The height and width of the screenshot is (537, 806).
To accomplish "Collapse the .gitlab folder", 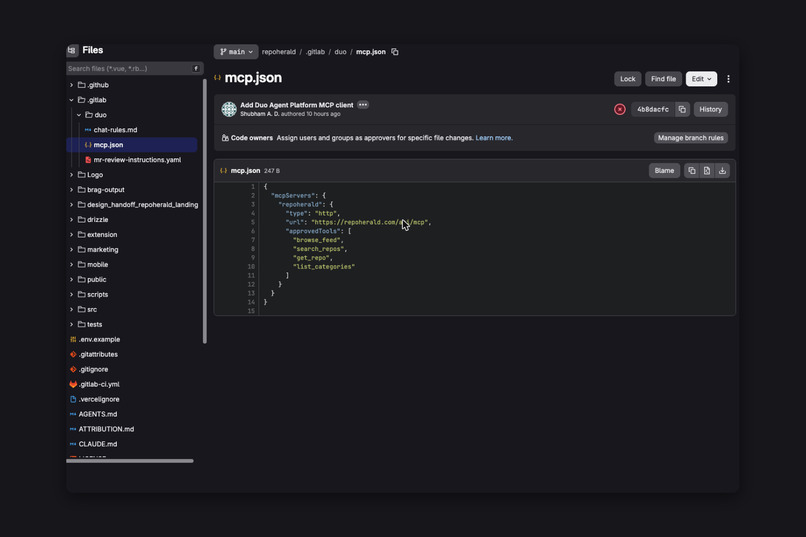I will click(71, 100).
